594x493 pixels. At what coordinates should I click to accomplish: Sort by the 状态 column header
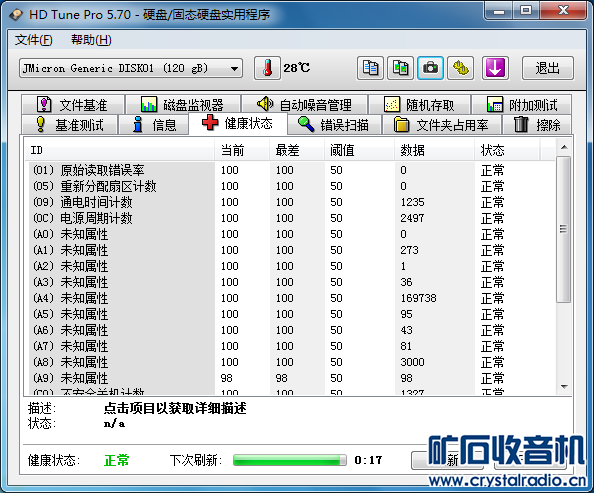pos(507,150)
